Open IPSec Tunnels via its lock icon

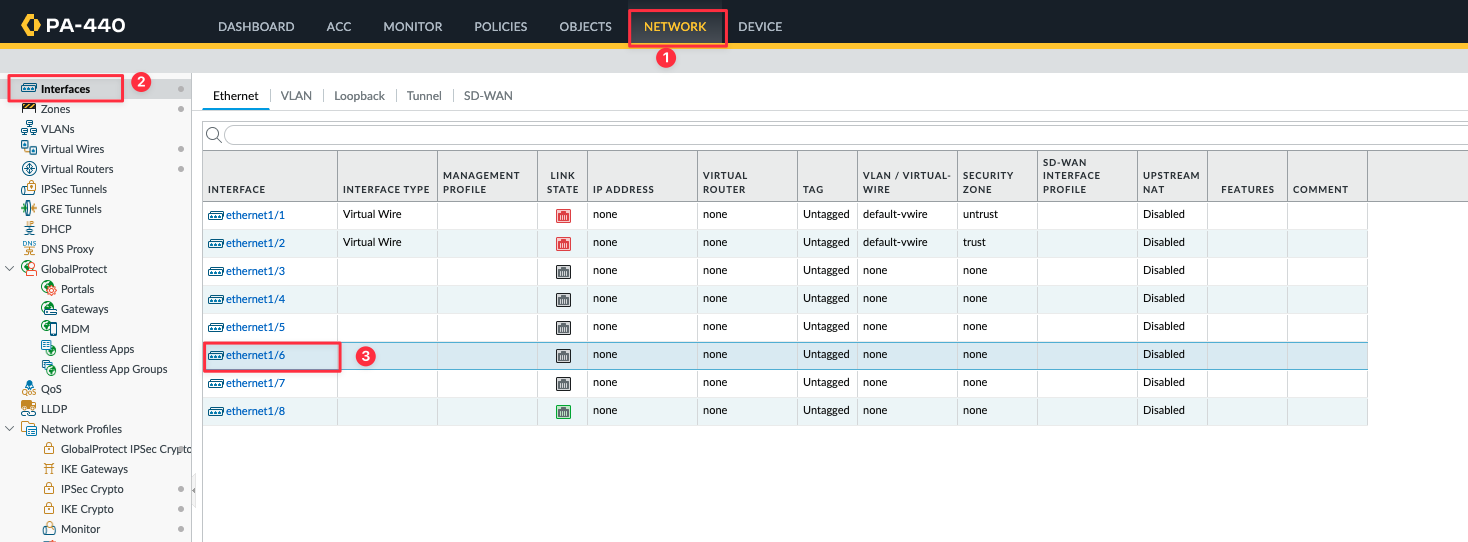click(29, 188)
